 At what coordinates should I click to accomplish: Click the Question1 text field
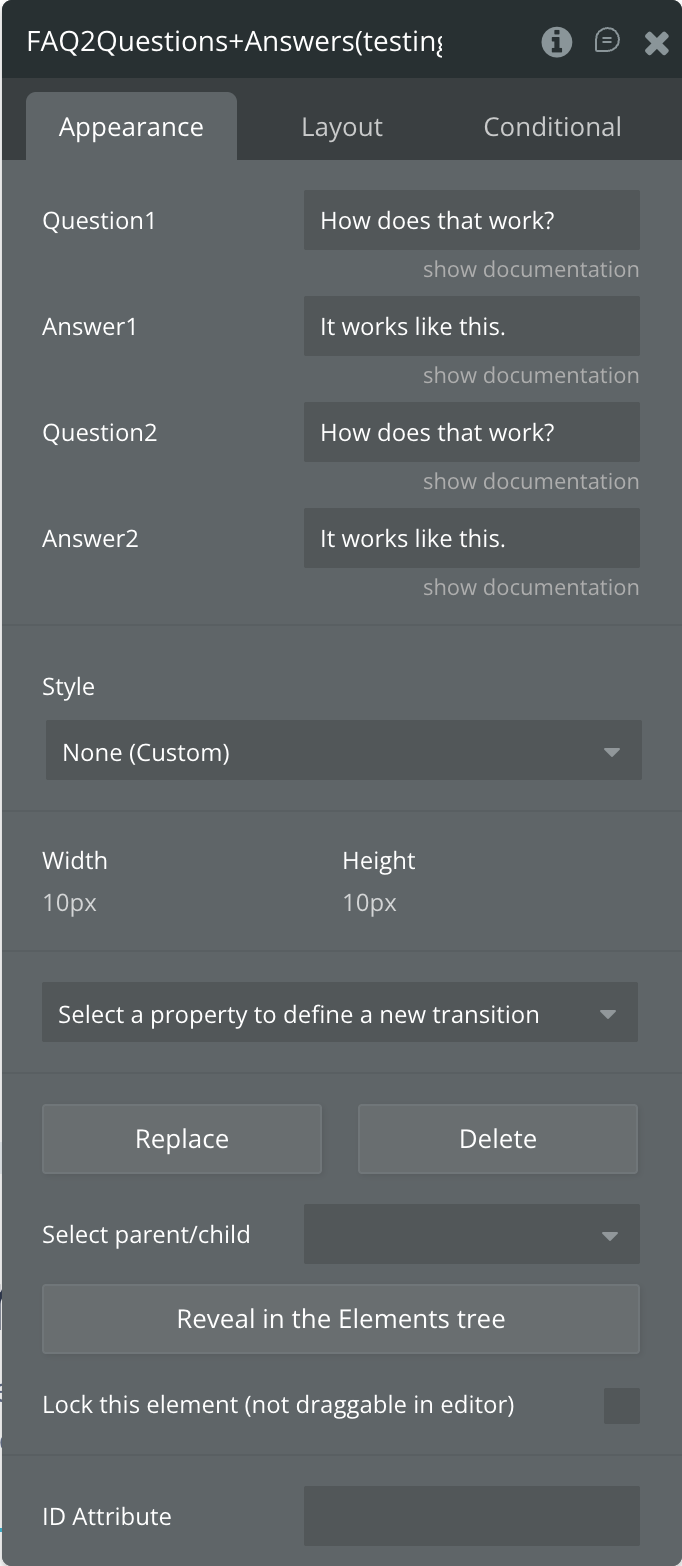pos(471,220)
